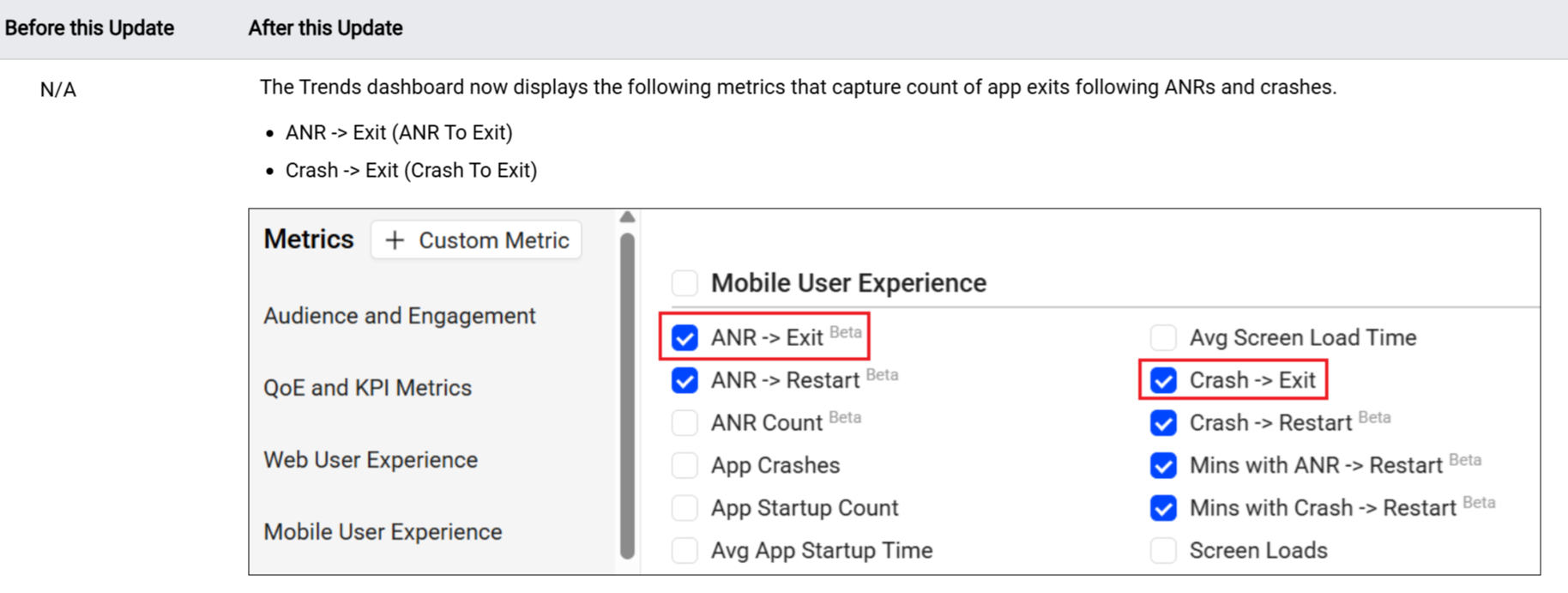This screenshot has height=593, width=1568.
Task: Untick Mins with Crash -> Restart
Action: pos(1163,508)
